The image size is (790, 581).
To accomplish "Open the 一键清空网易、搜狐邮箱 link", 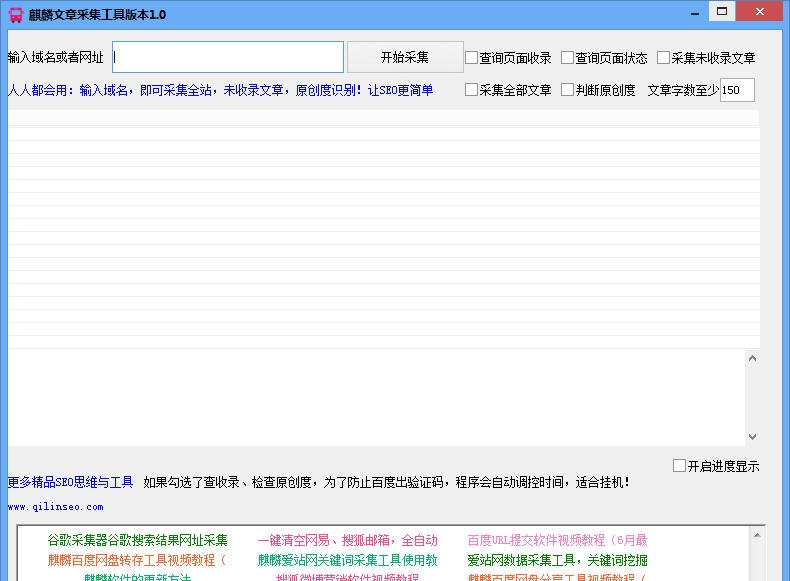I will pos(347,540).
